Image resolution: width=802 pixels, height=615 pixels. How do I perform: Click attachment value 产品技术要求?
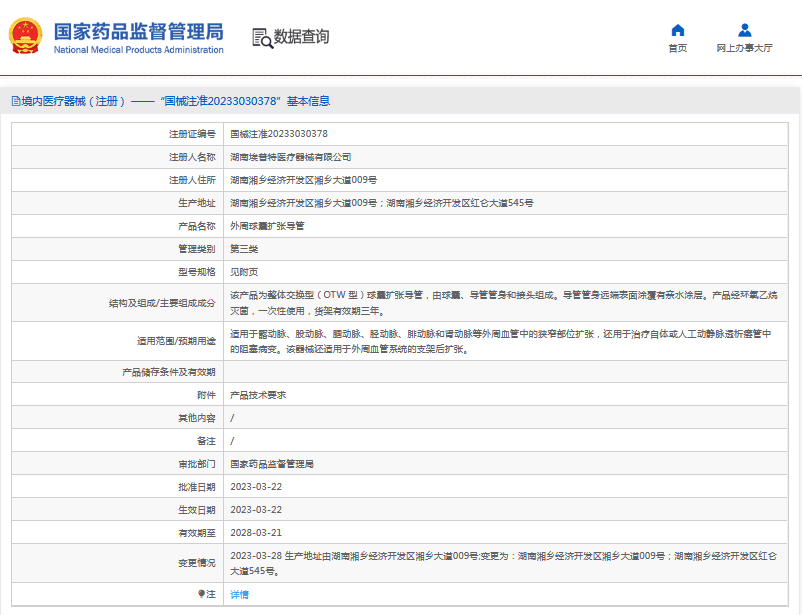[258, 395]
